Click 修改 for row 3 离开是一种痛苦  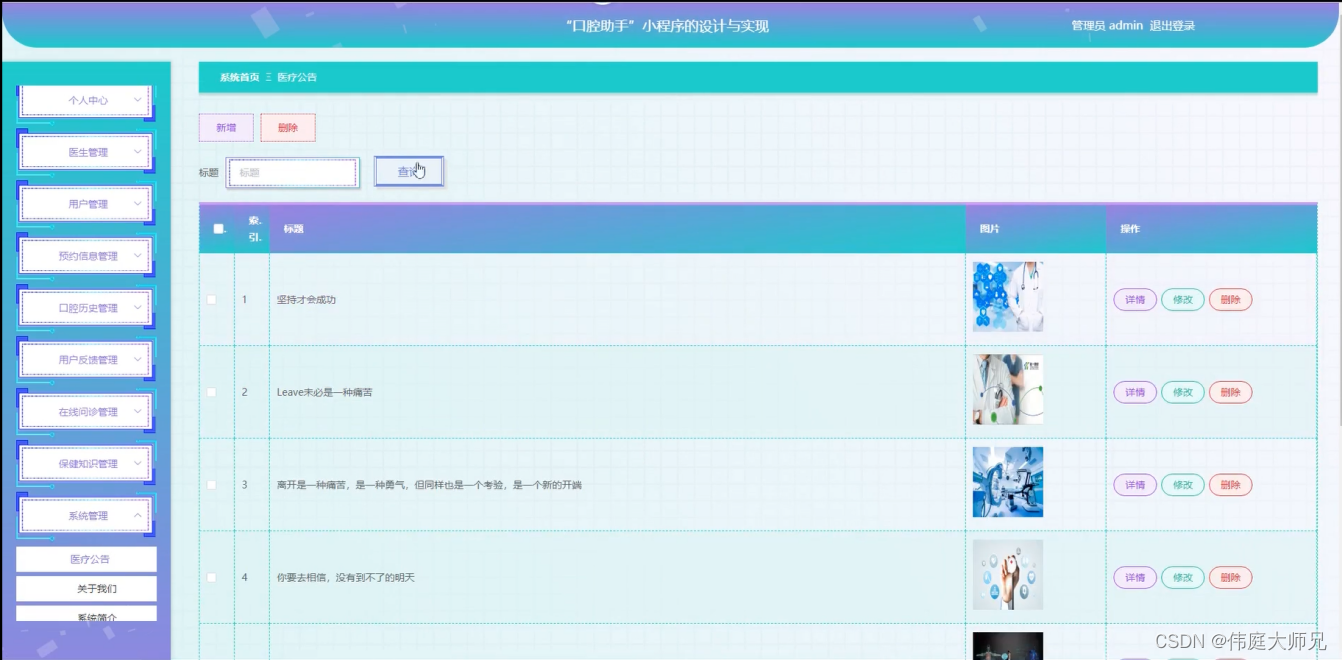tap(1183, 485)
